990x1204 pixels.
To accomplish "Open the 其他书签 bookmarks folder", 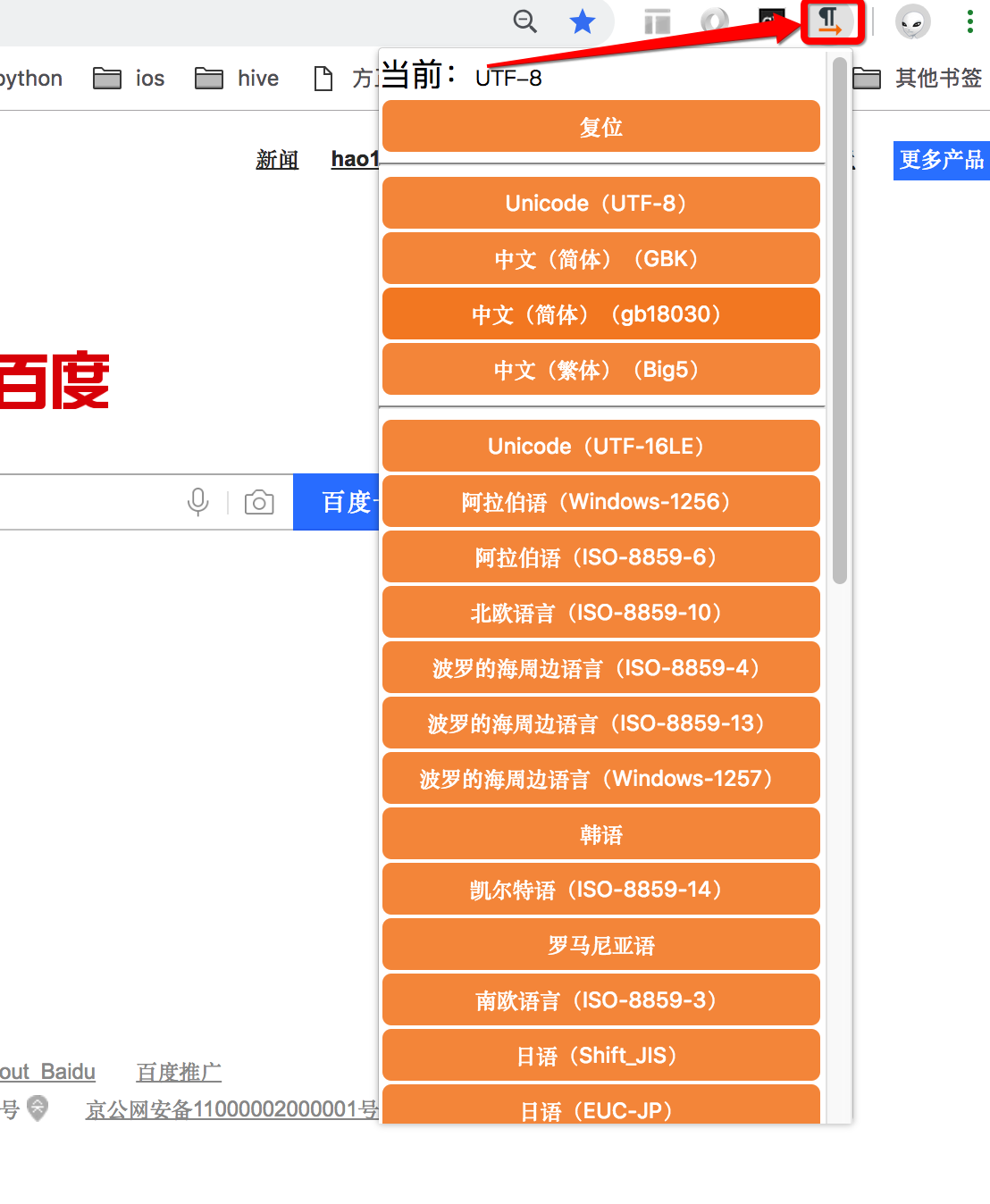I will coord(918,79).
